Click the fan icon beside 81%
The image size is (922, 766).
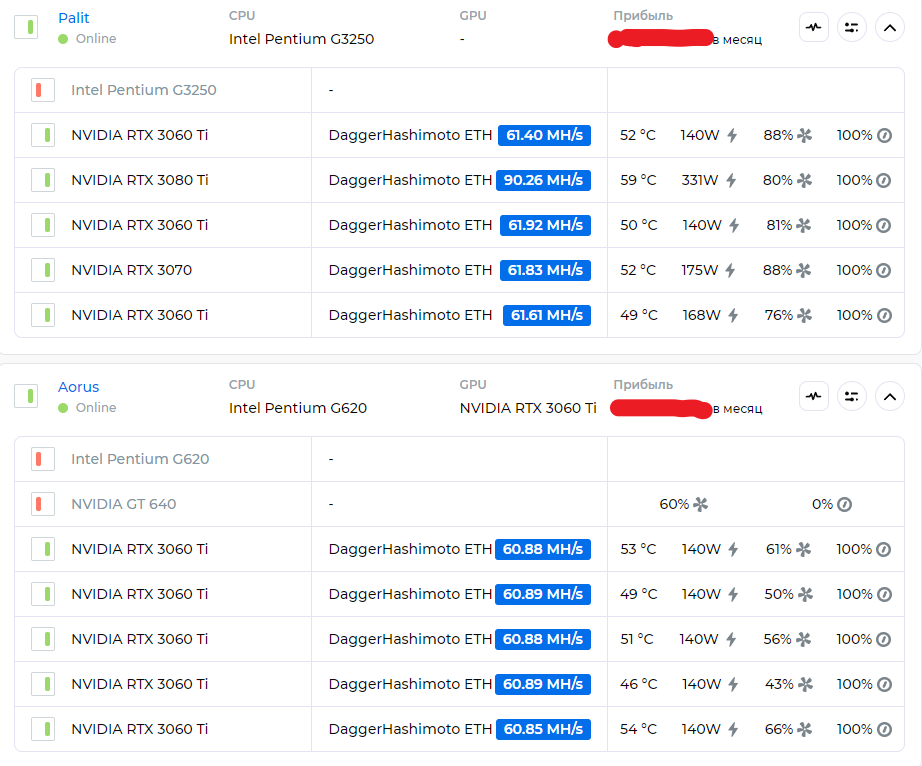coord(804,225)
